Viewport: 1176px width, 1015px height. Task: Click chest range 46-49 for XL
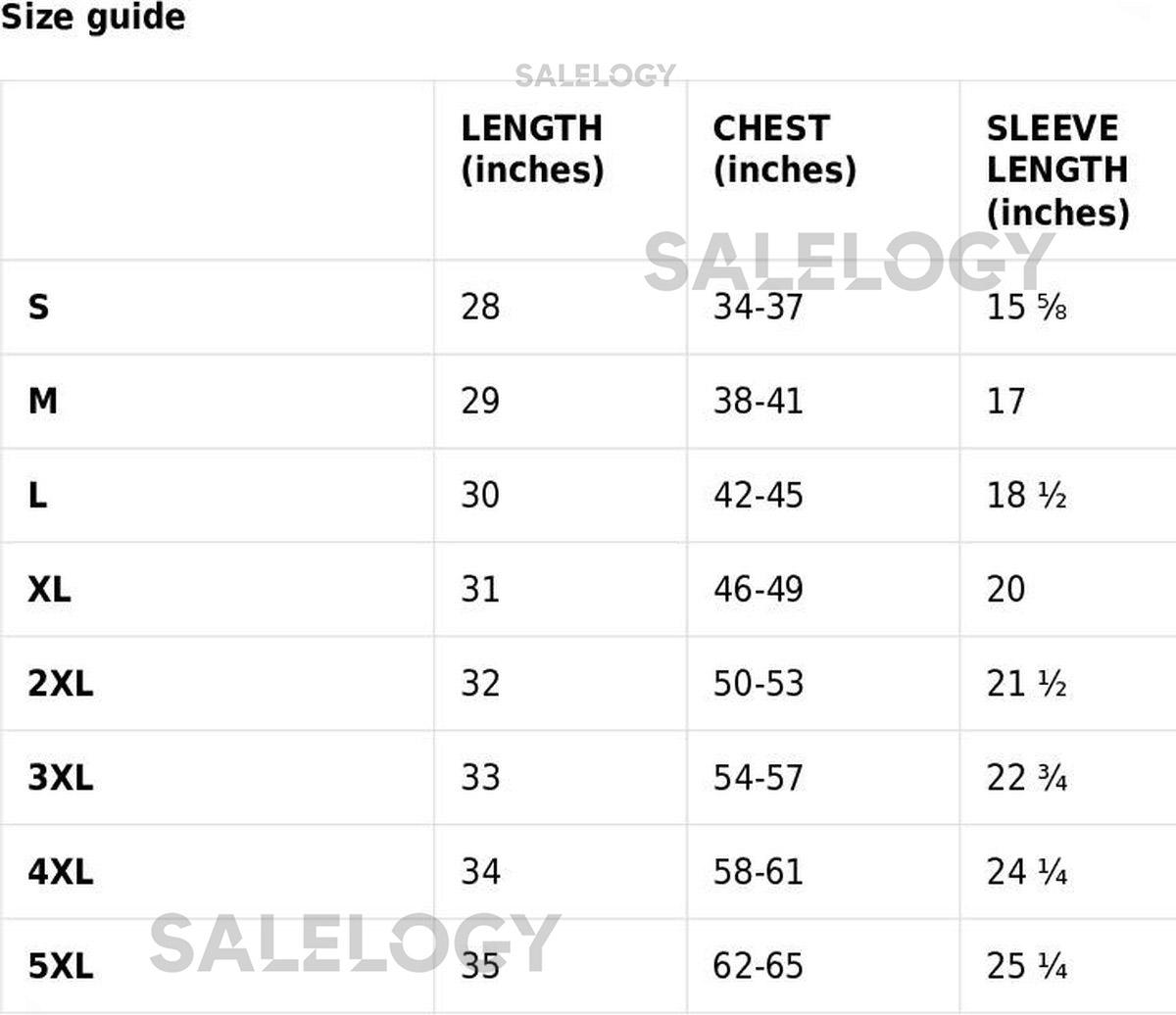pyautogui.click(x=758, y=590)
